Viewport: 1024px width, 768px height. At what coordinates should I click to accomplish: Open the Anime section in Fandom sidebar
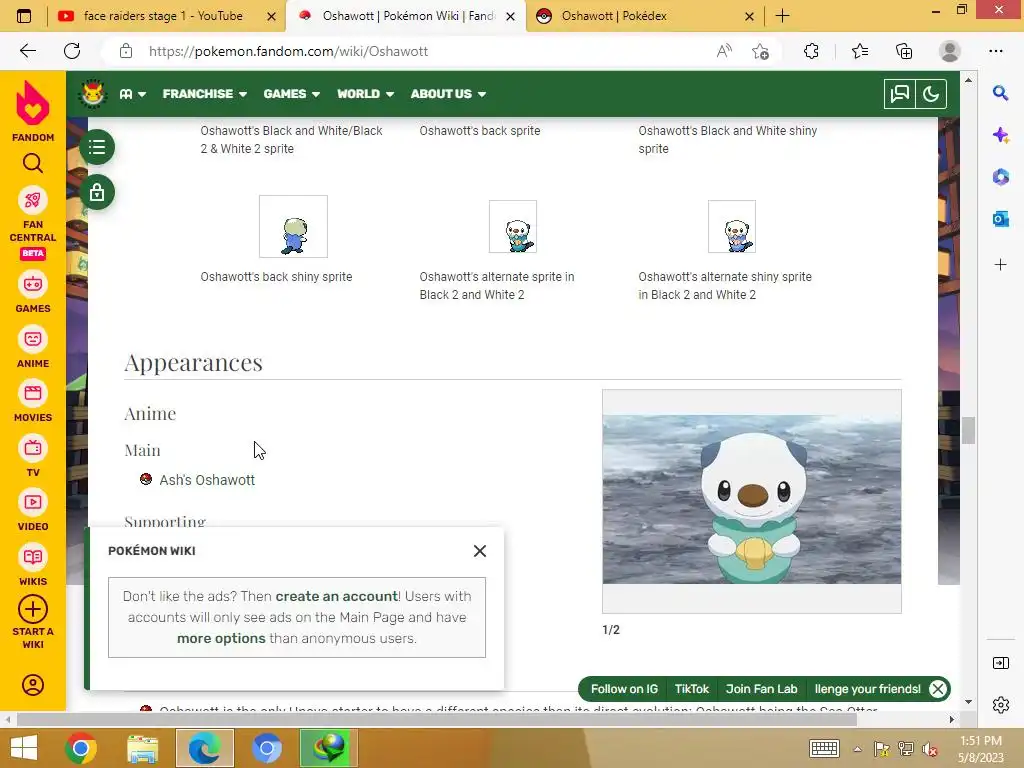coord(33,348)
